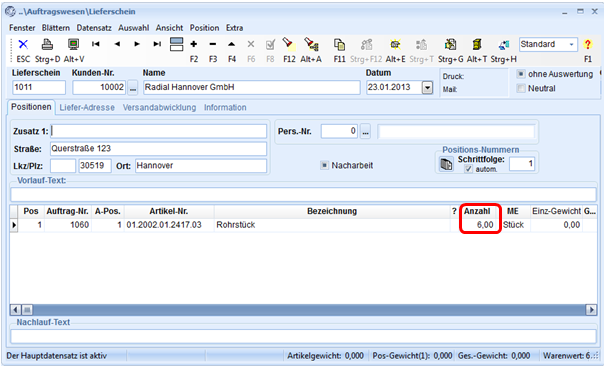Screen dimensions: 604x366
Task: Click the Name field Radial Hannover GmbH
Action: click(252, 87)
